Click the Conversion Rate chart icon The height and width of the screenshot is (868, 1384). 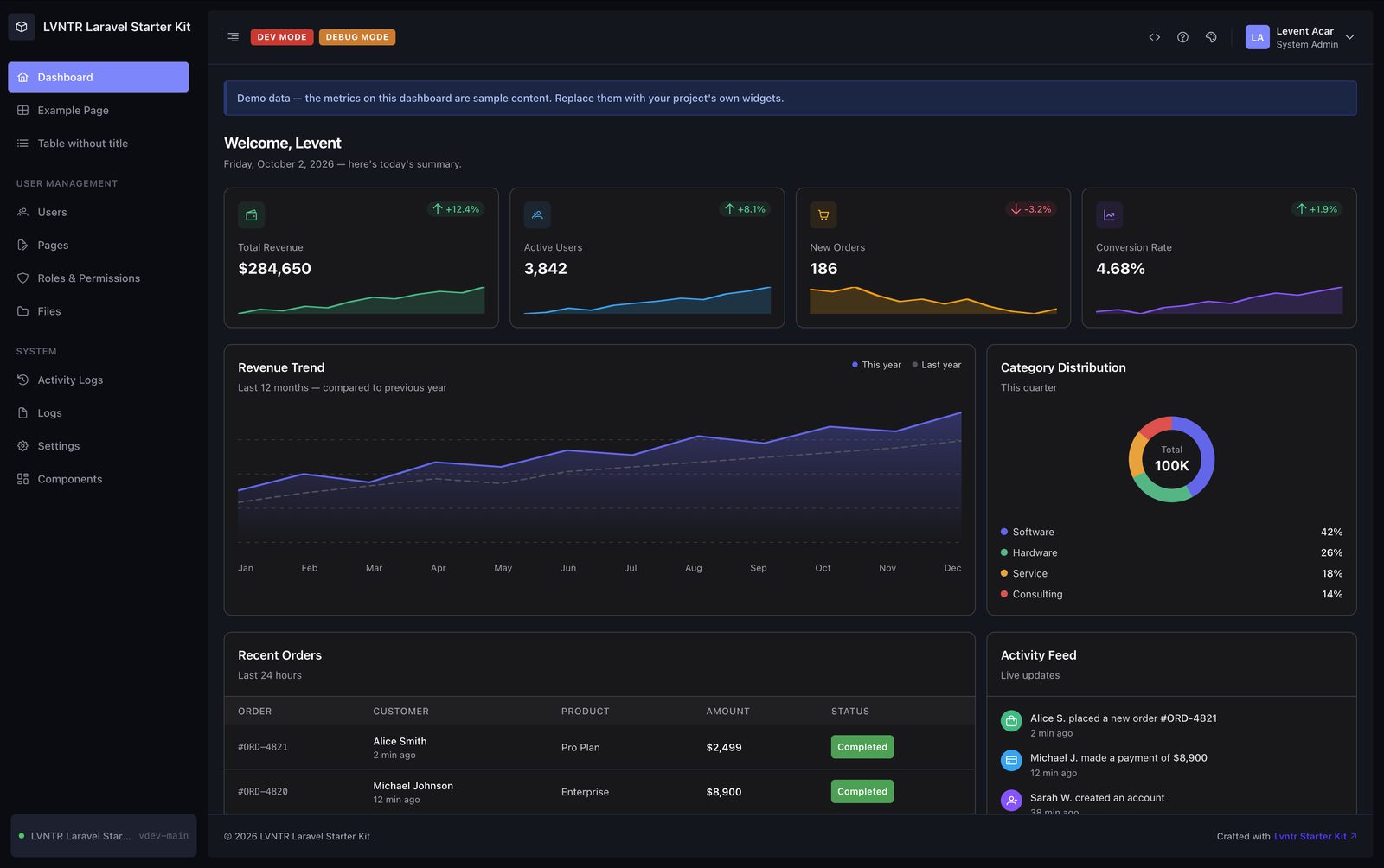pyautogui.click(x=1109, y=214)
